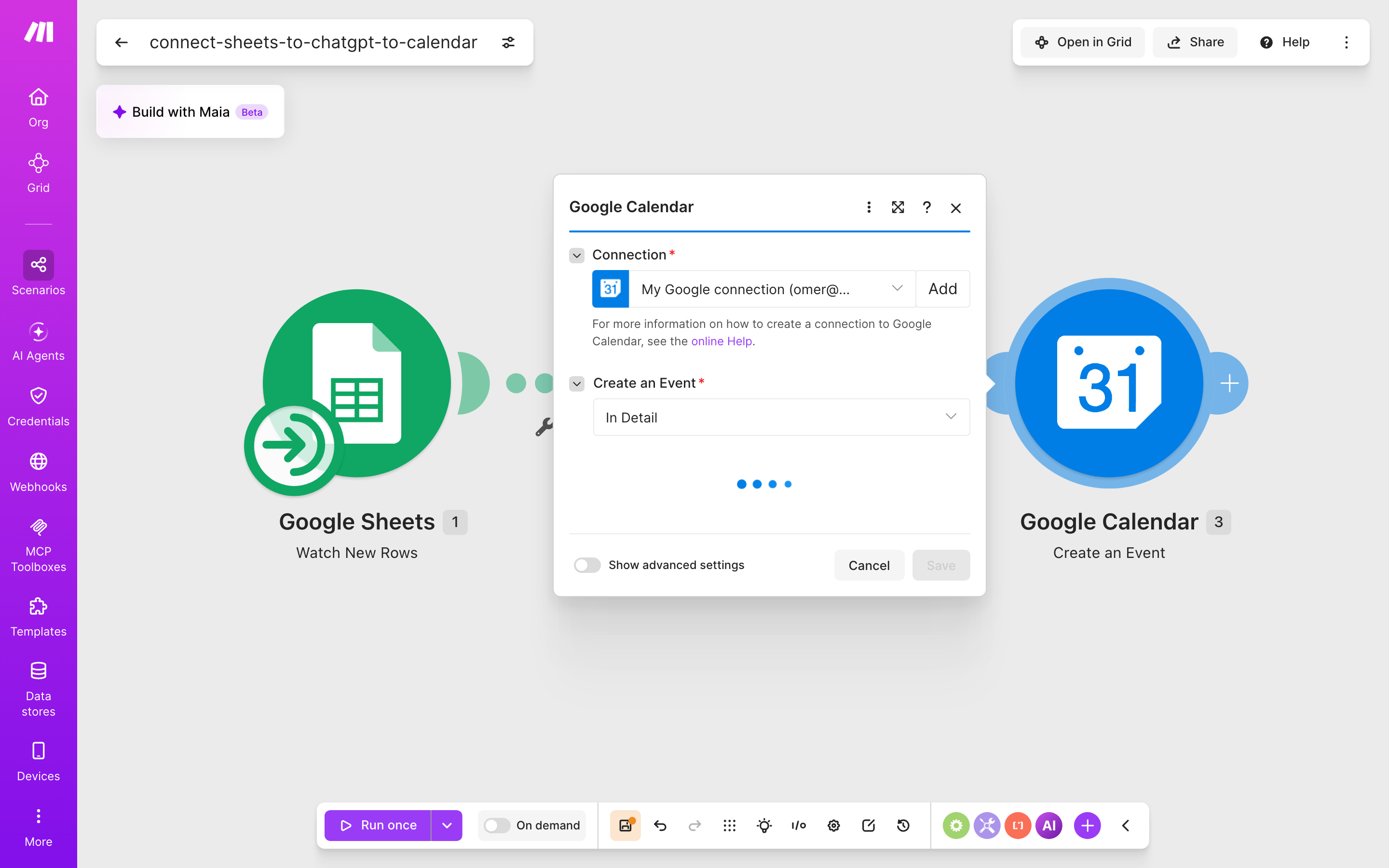Open the Google Calendar dialog help icon
This screenshot has height=868, width=1389.
coord(926,207)
